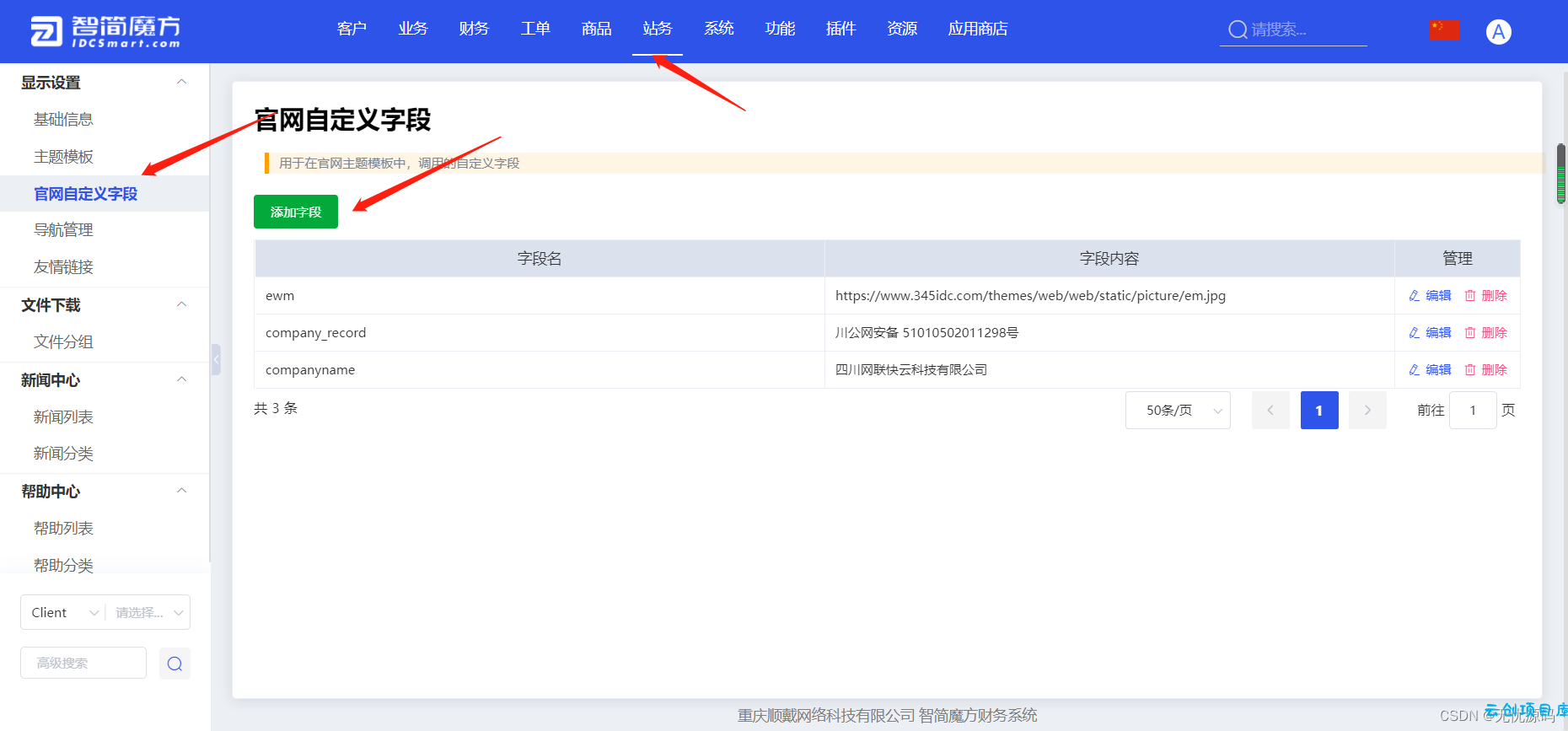Collapse the 显示设置 section
The image size is (1568, 731).
coord(181,82)
